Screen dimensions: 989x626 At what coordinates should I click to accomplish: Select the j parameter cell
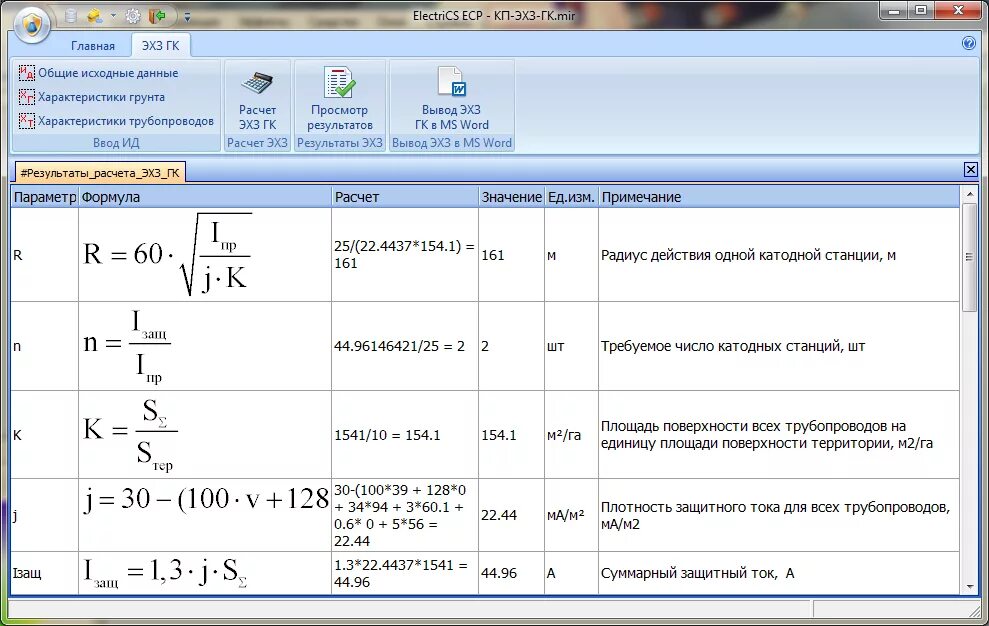click(x=45, y=515)
